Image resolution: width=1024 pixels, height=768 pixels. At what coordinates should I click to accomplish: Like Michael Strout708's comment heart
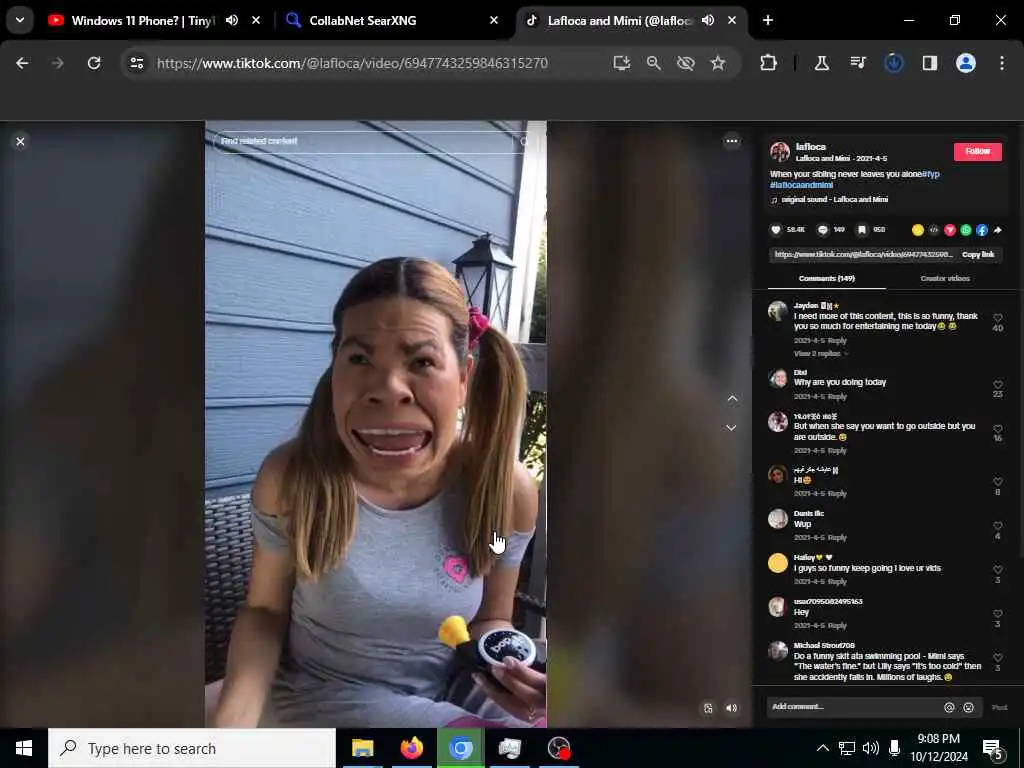pyautogui.click(x=997, y=658)
